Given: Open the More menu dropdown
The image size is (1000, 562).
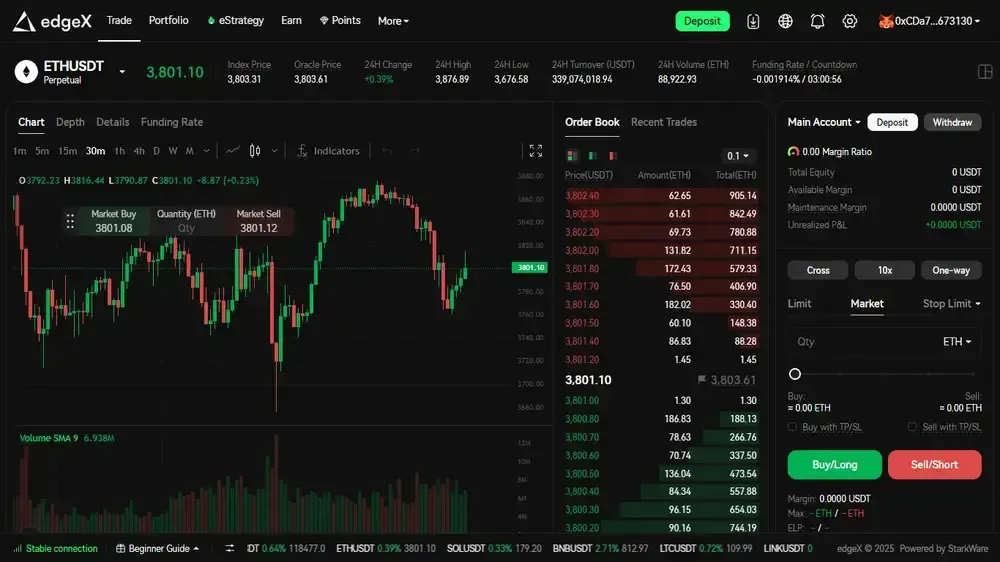Looking at the screenshot, I should 393,21.
